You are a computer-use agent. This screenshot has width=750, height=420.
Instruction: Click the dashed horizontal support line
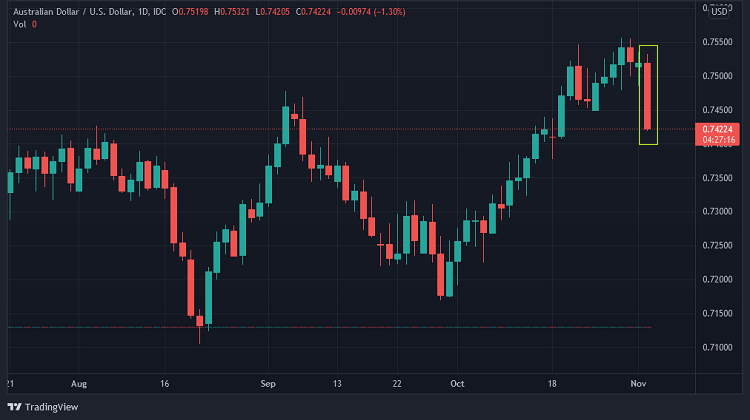(329, 327)
